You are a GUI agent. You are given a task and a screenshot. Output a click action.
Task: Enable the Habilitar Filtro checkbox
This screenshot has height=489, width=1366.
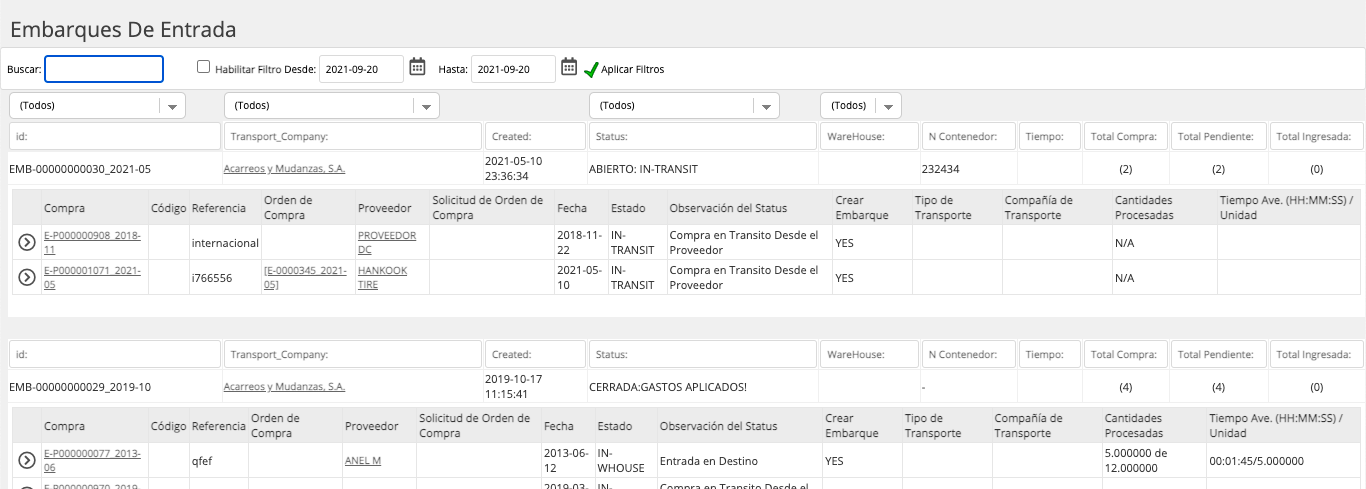pos(204,67)
